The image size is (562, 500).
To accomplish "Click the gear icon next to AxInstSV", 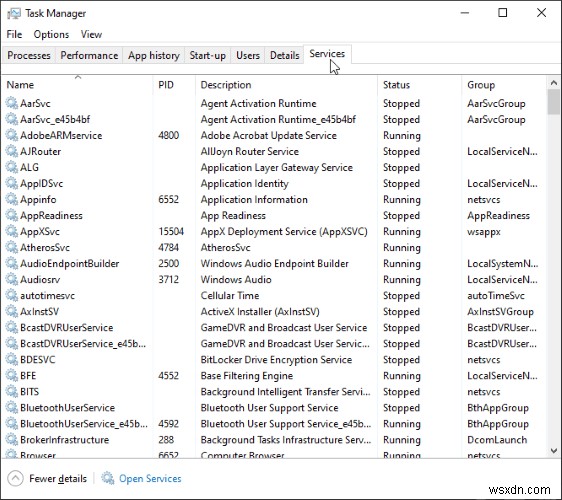I will pos(12,311).
